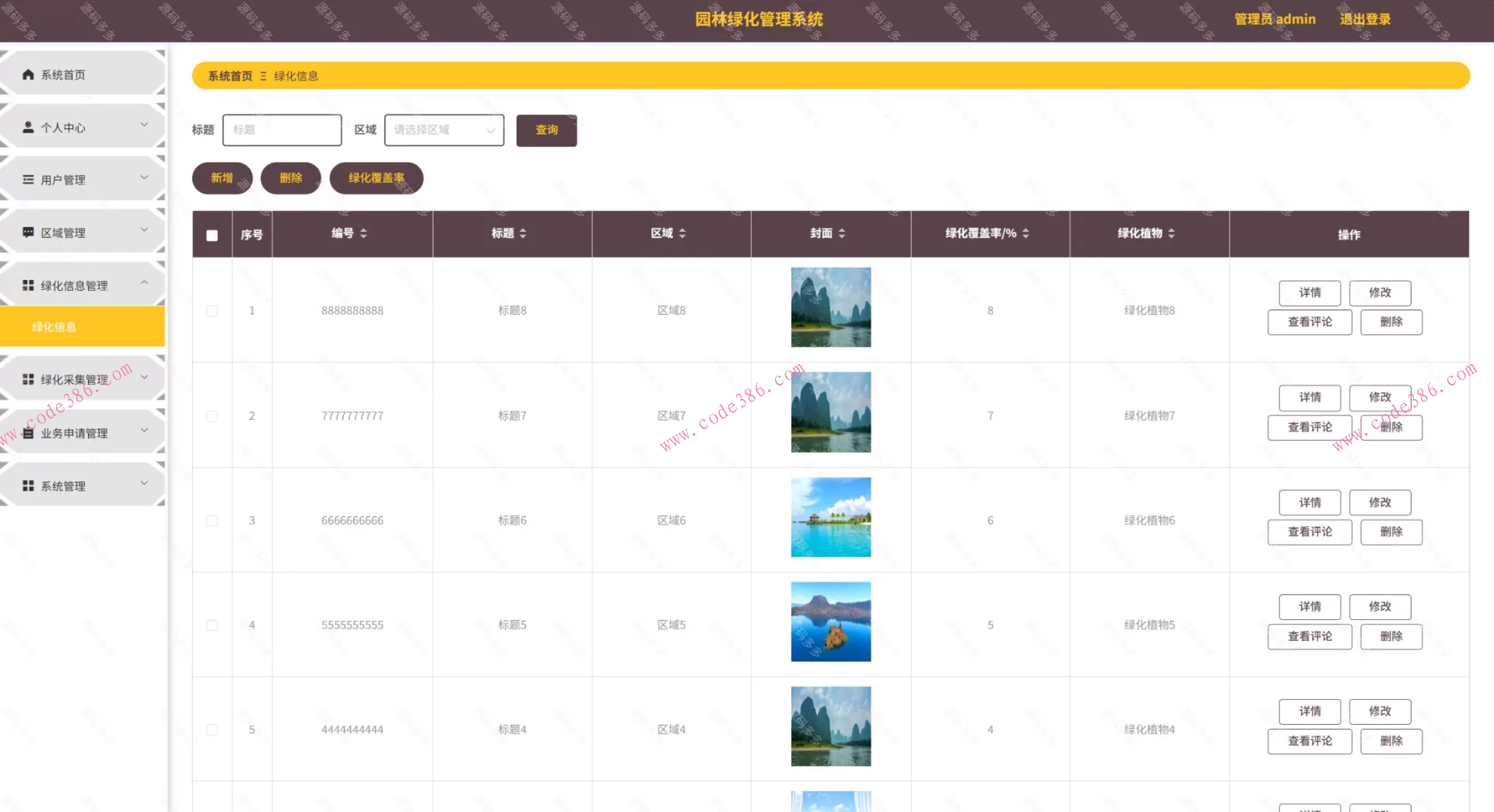Expand the 个人中心 menu chevron
Screen dimensions: 1494x812
pyautogui.click(x=144, y=124)
